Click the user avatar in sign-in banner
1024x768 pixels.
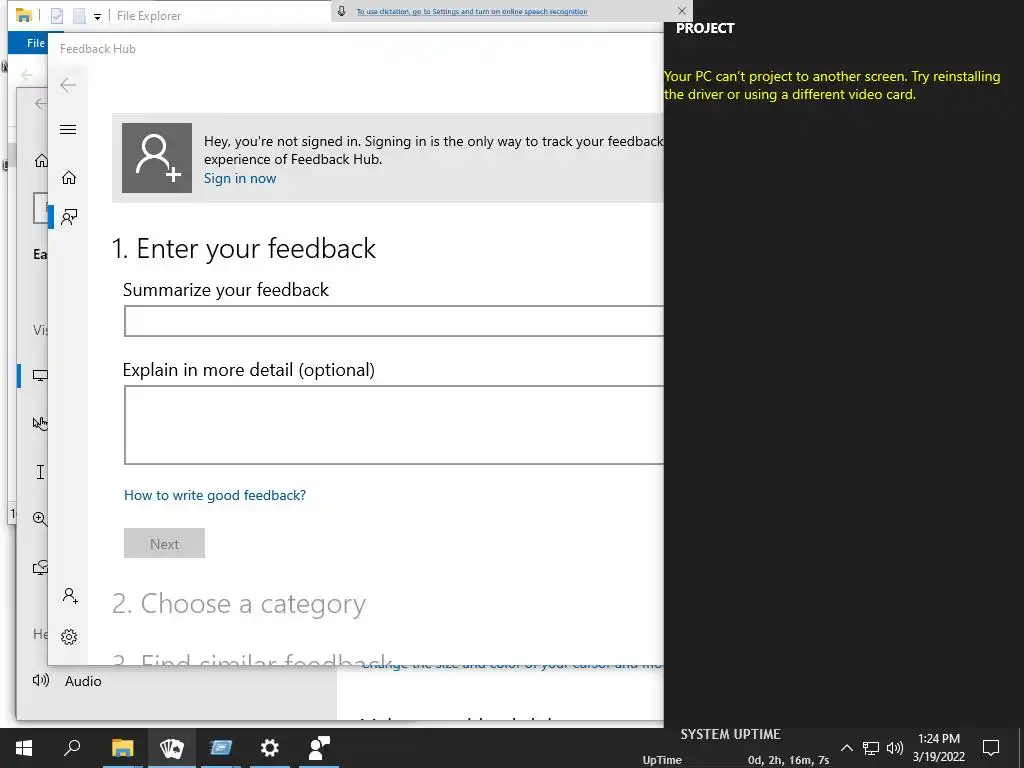pyautogui.click(x=157, y=158)
